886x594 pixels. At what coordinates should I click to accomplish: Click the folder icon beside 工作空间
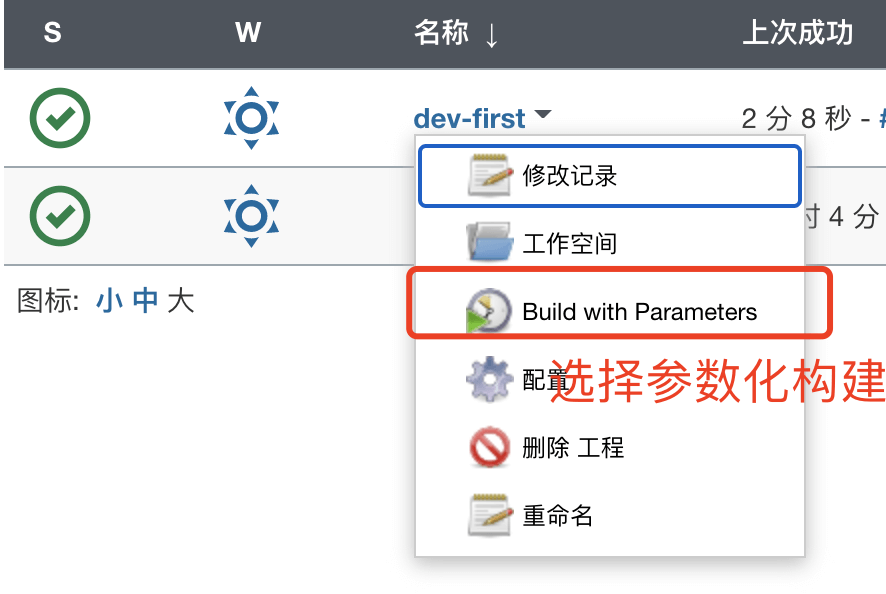coord(490,243)
